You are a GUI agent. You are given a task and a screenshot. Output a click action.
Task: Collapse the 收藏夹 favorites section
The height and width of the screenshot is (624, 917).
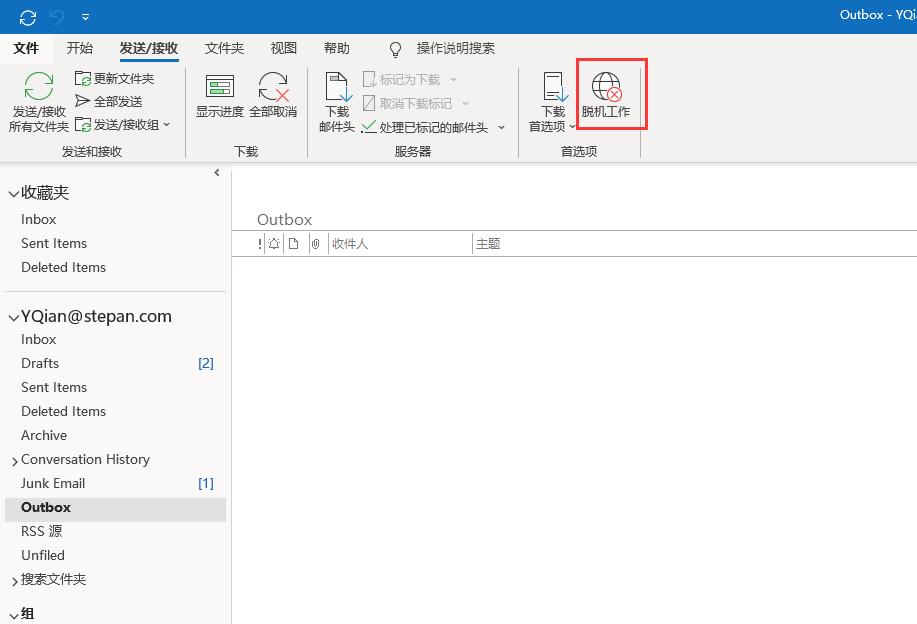click(x=14, y=193)
